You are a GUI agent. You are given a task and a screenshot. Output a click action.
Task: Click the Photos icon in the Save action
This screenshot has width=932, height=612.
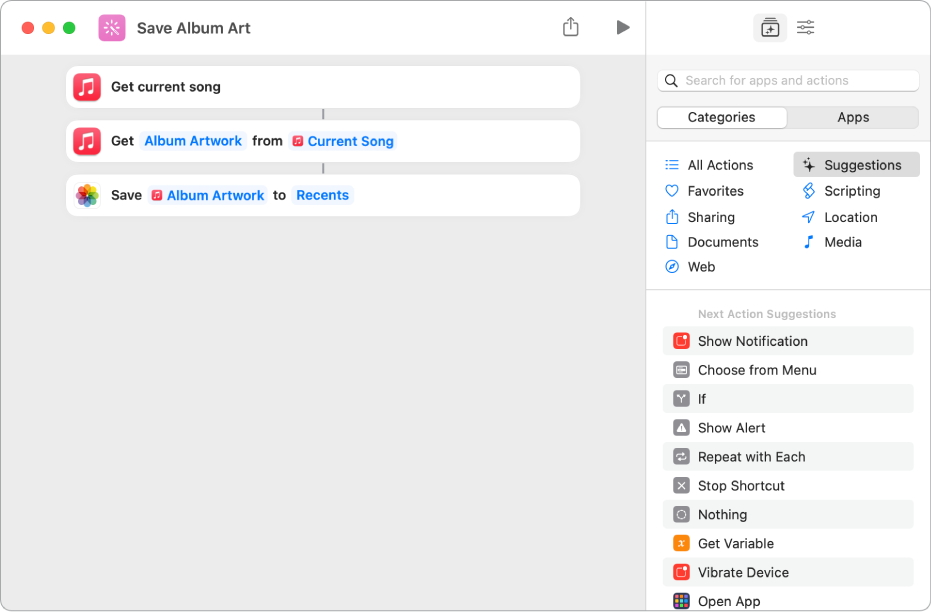pyautogui.click(x=87, y=195)
